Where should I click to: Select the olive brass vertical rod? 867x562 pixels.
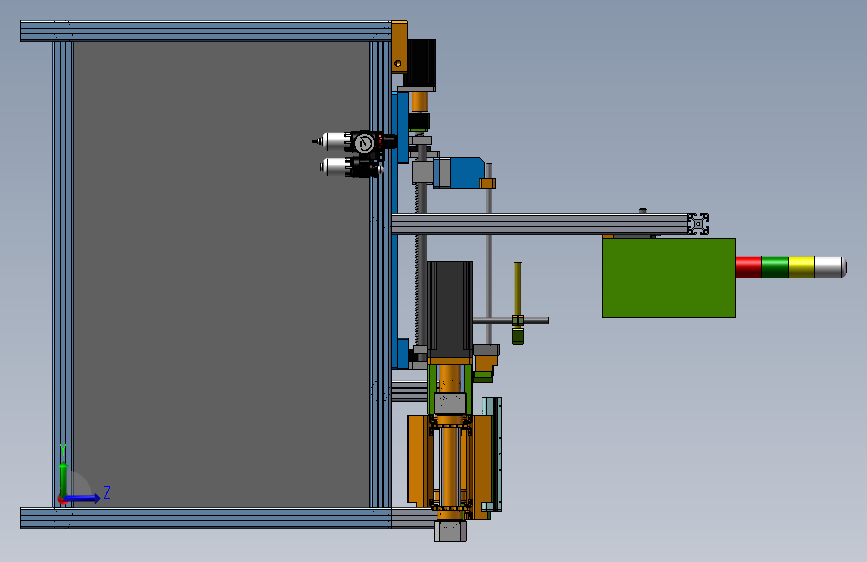point(518,288)
